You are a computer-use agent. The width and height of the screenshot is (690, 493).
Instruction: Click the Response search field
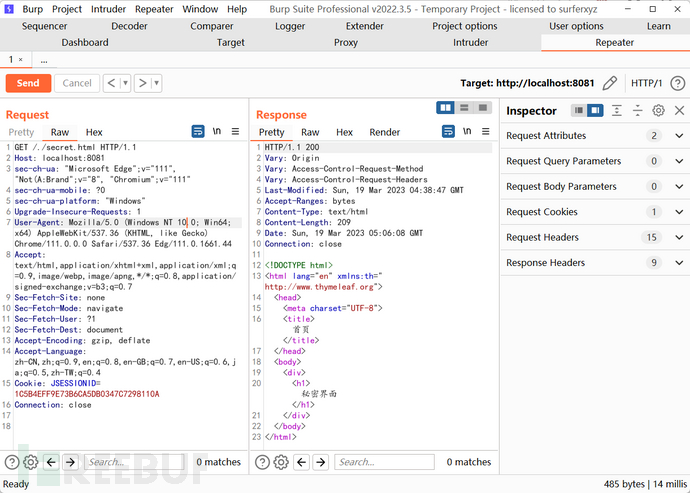point(384,462)
